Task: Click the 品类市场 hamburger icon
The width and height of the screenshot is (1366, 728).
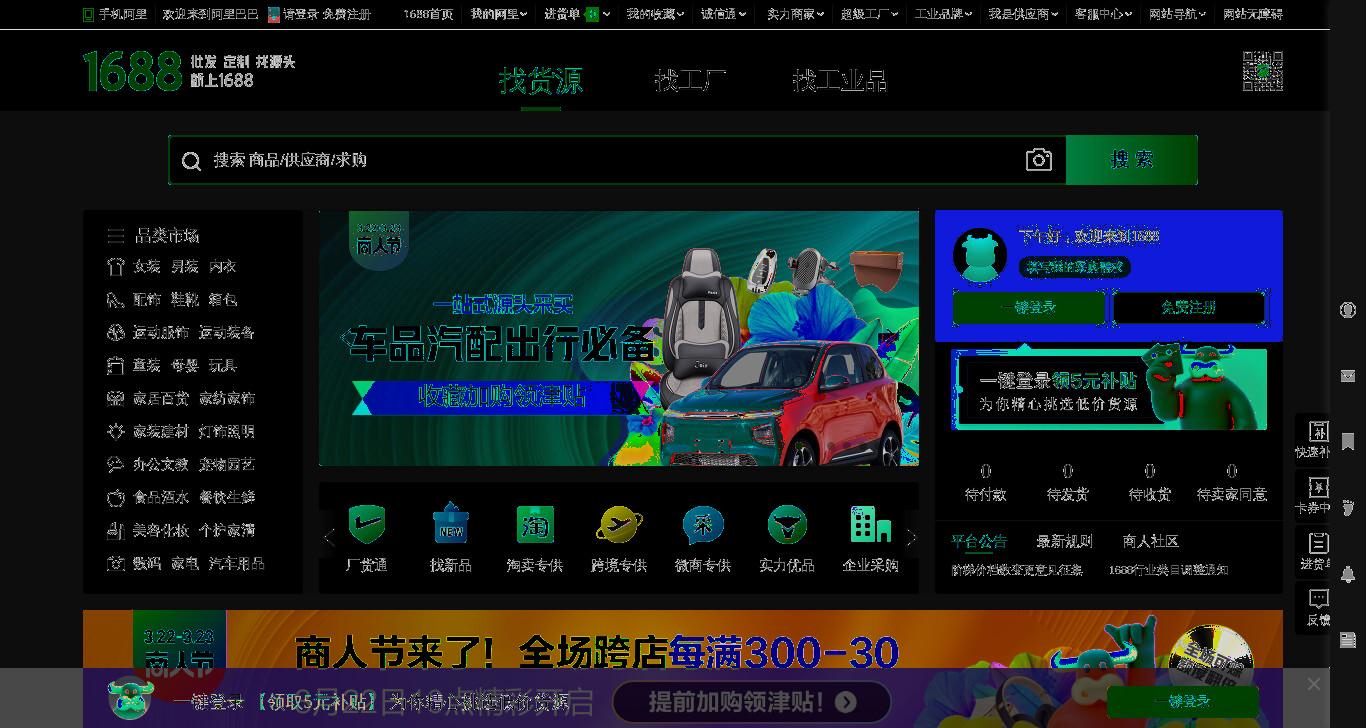Action: coord(115,236)
